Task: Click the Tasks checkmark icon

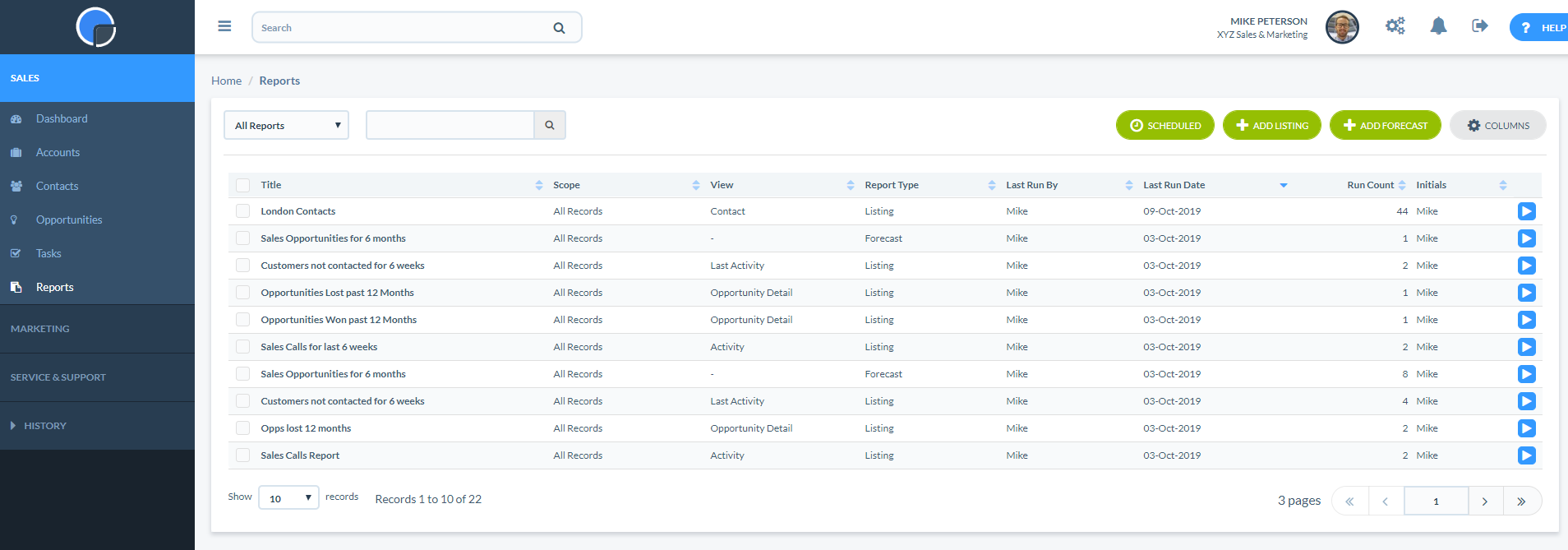Action: [x=16, y=254]
